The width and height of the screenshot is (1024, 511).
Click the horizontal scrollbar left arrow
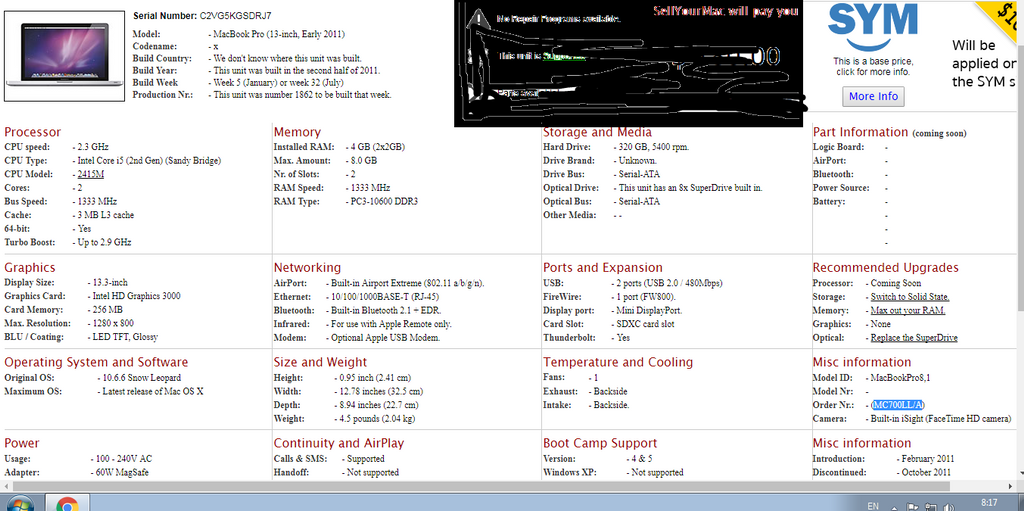[x=5, y=486]
